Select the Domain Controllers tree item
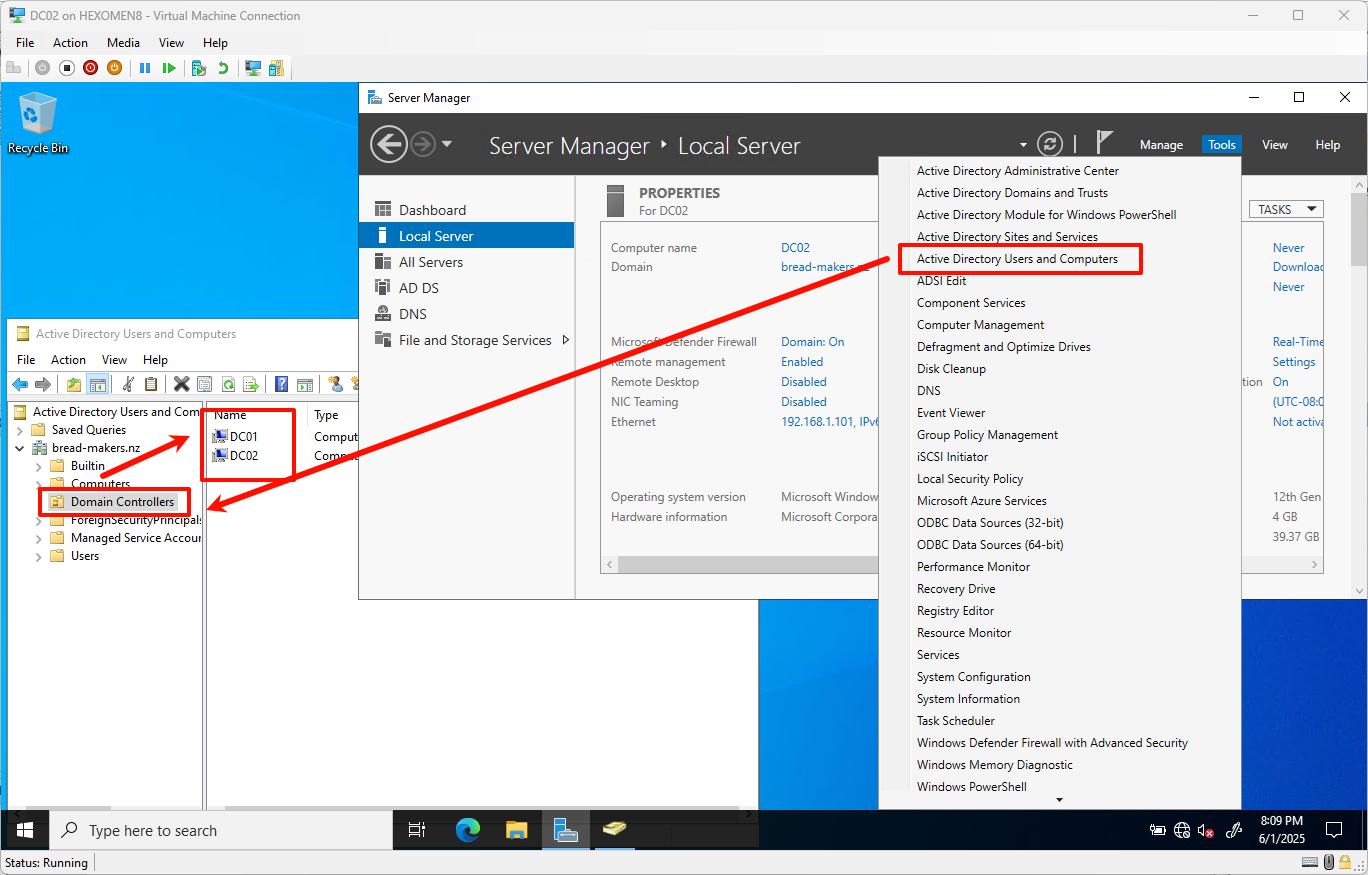Viewport: 1368px width, 875px height. [x=122, y=502]
